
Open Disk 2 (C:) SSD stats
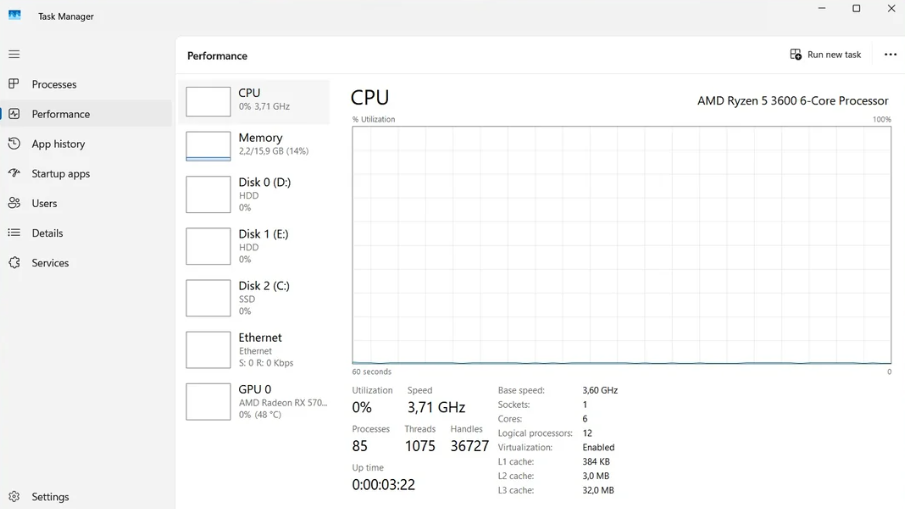[x=256, y=298]
